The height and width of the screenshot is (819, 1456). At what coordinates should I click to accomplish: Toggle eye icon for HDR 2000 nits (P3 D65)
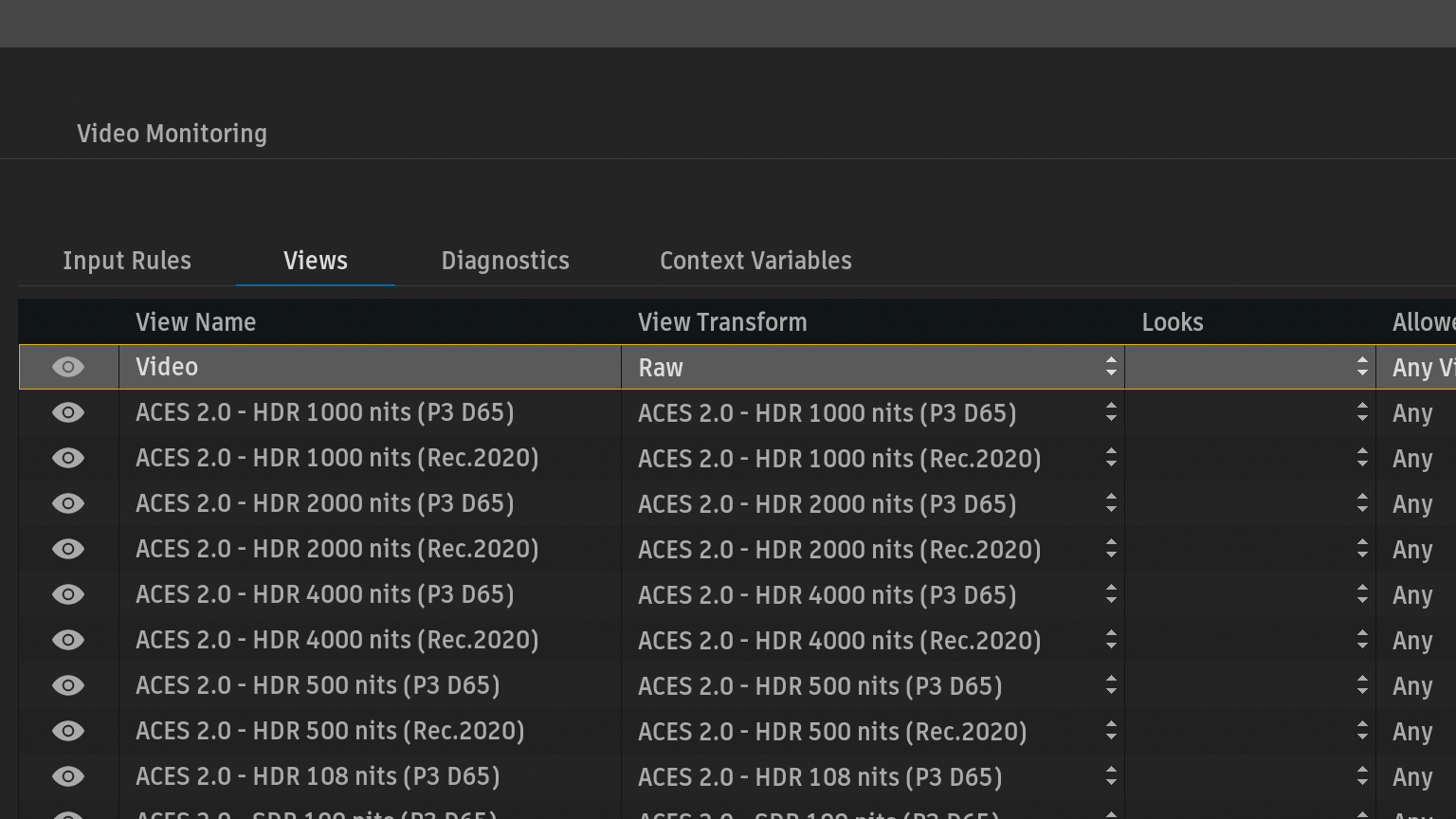(x=68, y=503)
